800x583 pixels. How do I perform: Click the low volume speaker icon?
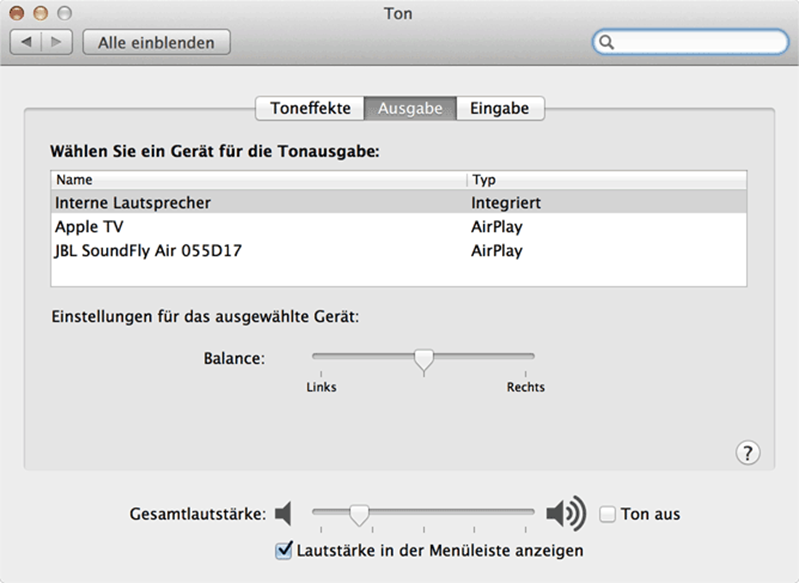(283, 514)
